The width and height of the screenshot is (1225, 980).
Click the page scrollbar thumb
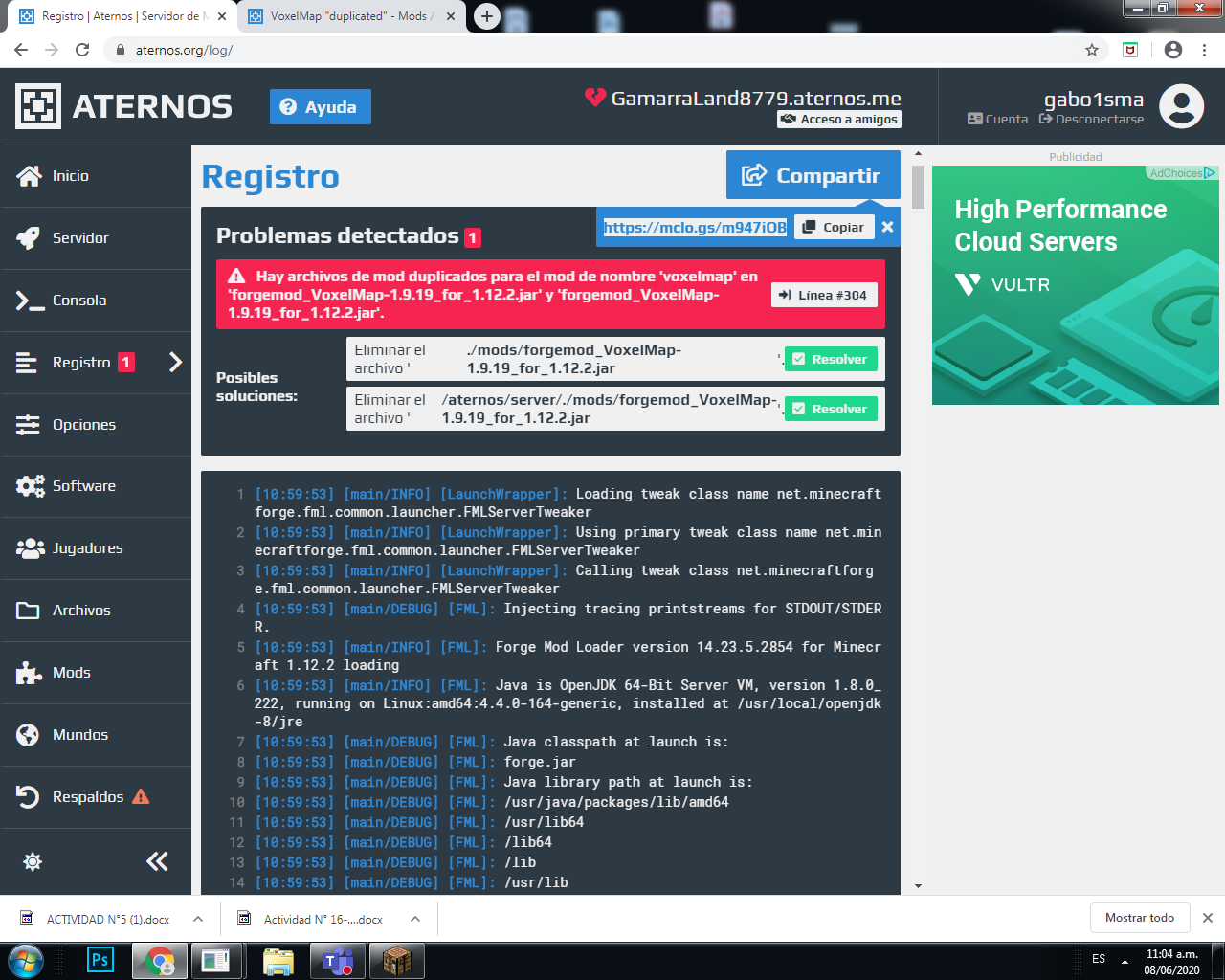coord(918,187)
